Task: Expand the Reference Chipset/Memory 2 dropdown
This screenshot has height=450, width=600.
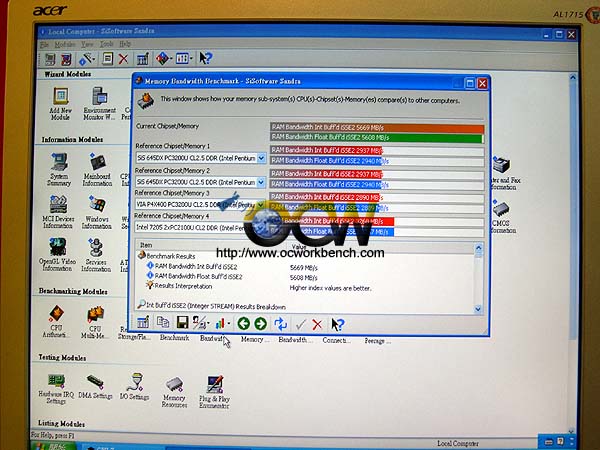Action: click(261, 182)
